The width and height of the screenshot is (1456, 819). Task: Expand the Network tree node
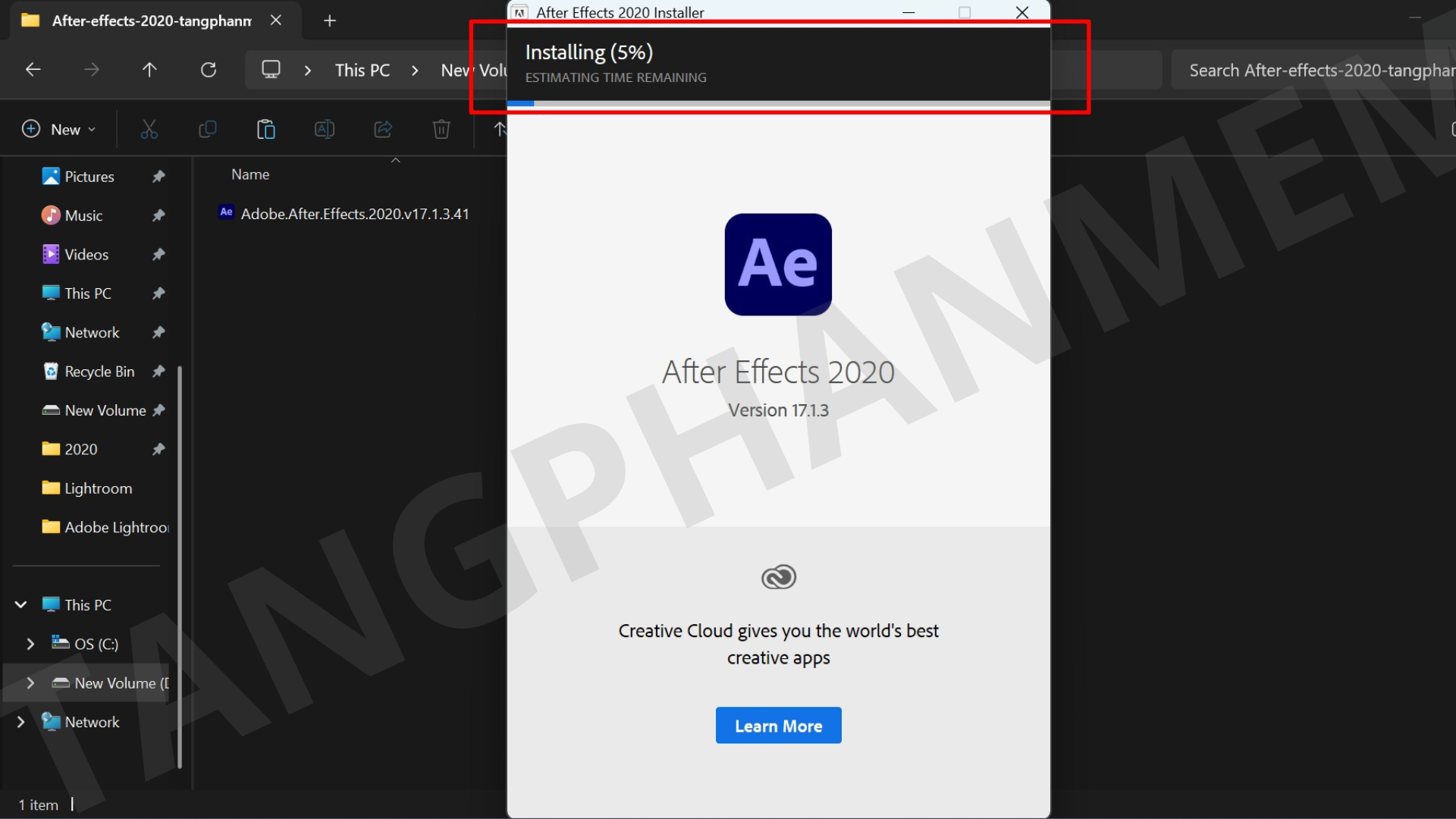(20, 722)
